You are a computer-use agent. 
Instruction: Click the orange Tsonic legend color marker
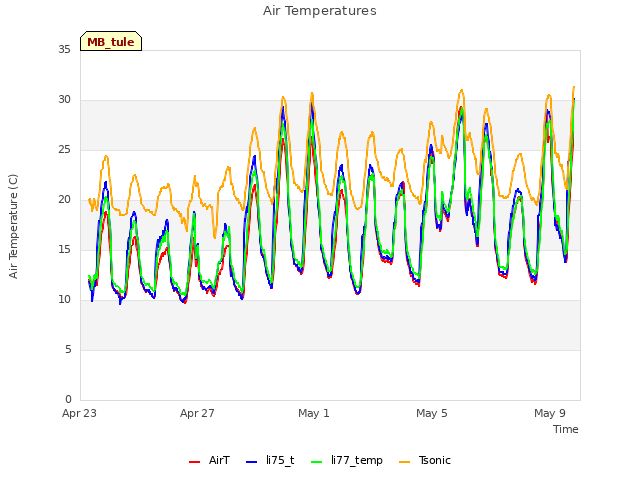coord(404,462)
